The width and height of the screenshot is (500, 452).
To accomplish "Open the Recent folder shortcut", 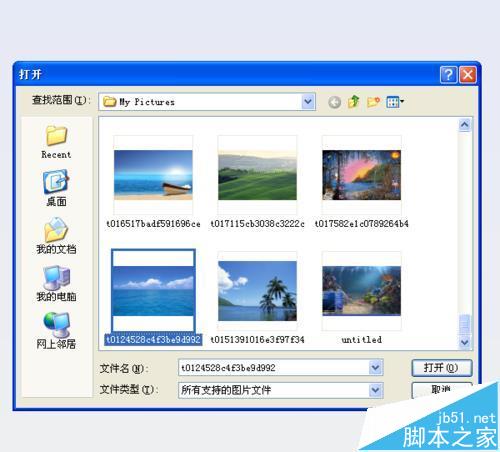I will (x=56, y=142).
